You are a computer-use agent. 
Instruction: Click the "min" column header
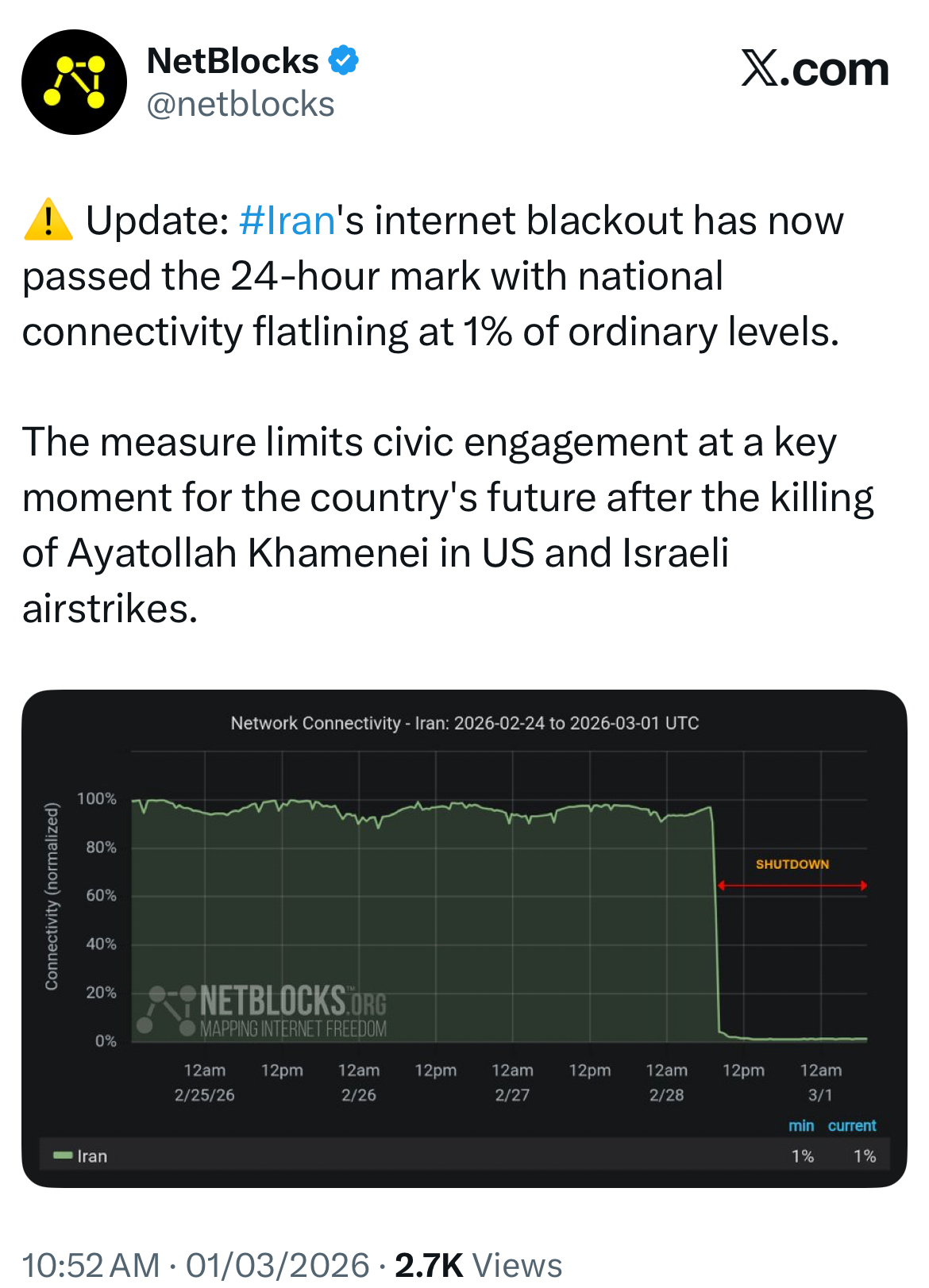[x=801, y=1125]
